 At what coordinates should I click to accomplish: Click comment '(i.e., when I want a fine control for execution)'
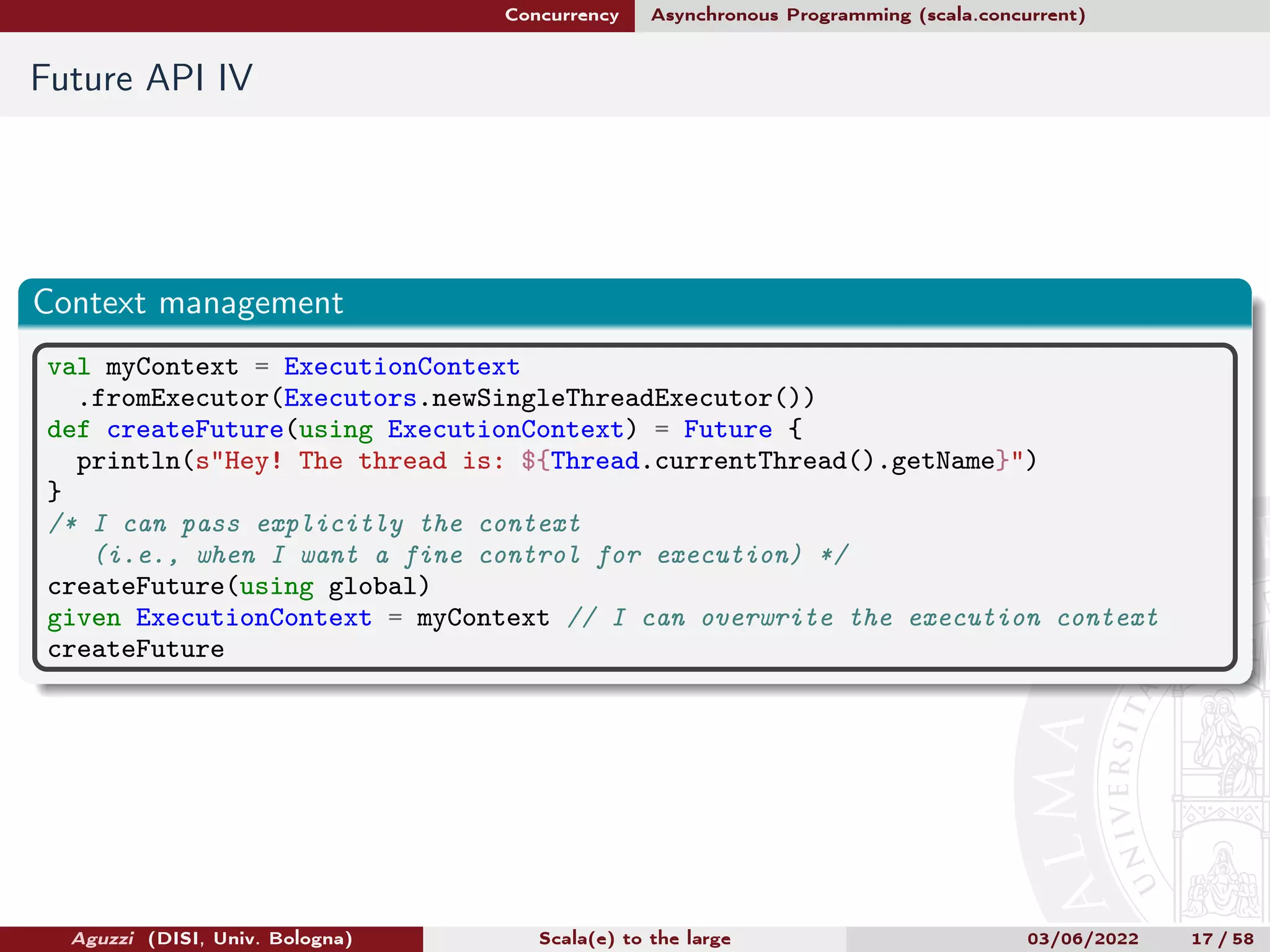pyautogui.click(x=471, y=555)
